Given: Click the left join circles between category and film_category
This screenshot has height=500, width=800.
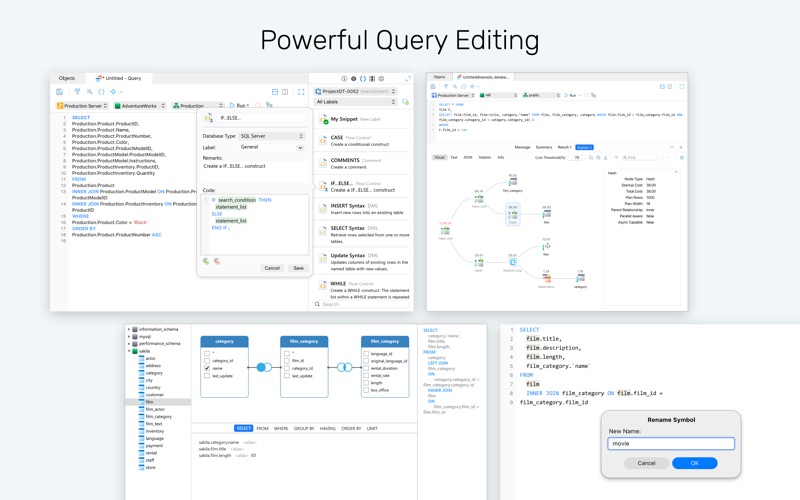Looking at the screenshot, I should coord(264,367).
